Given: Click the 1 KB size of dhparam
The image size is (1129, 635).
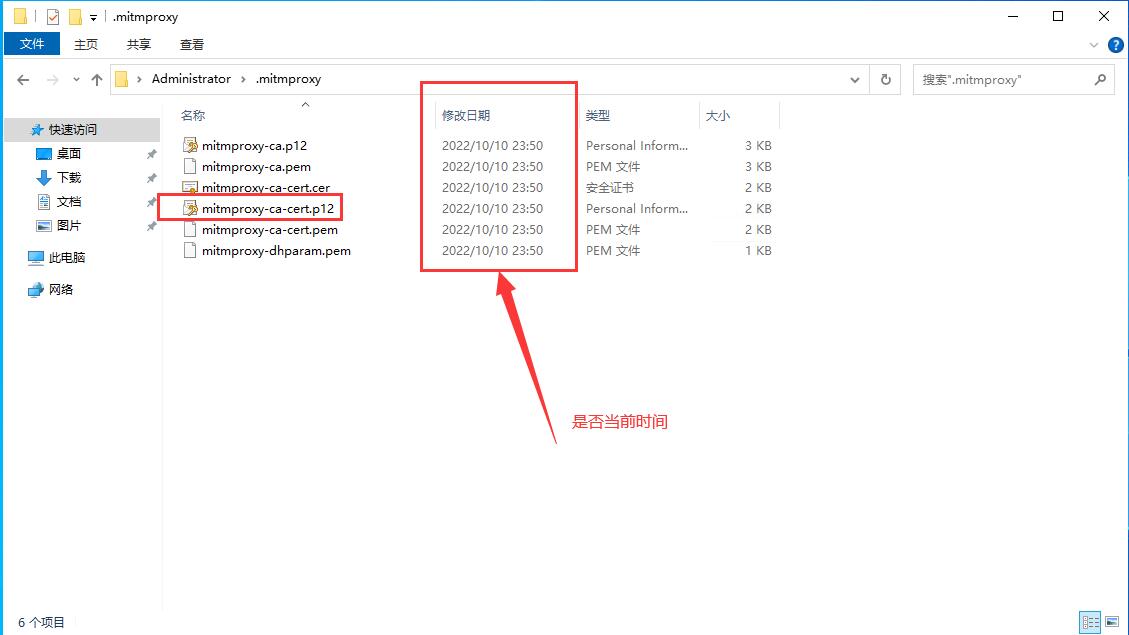Looking at the screenshot, I should pyautogui.click(x=758, y=251).
